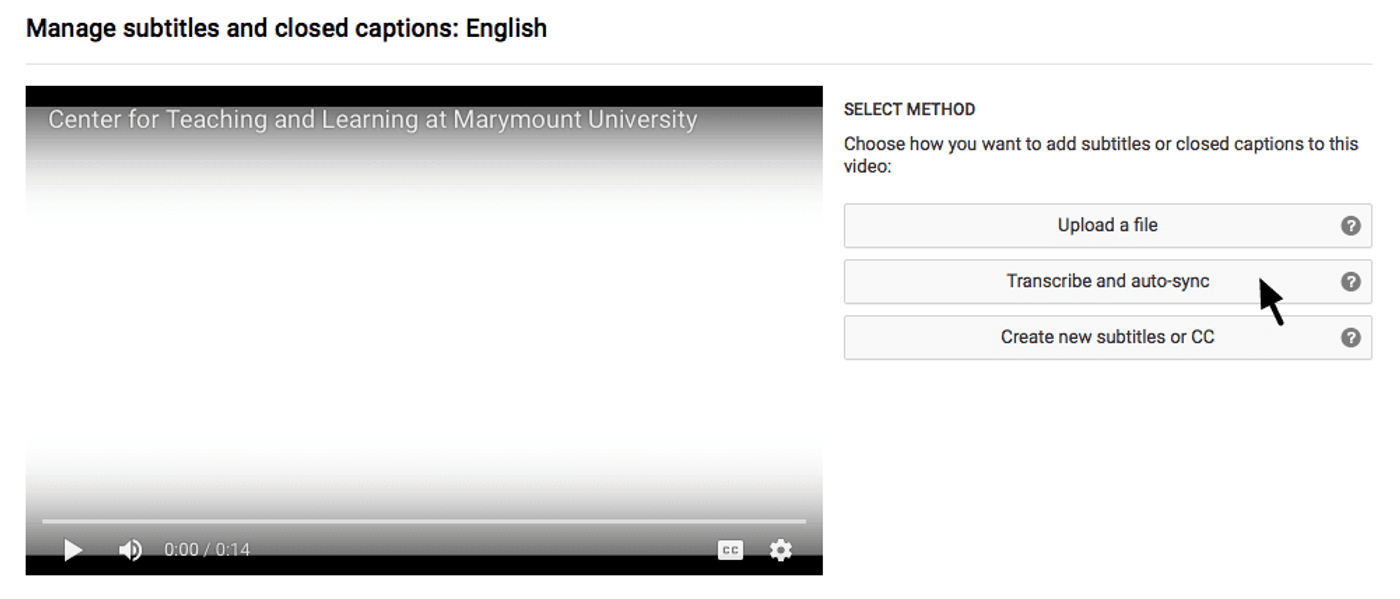
Task: Open the video player settings gear
Action: point(780,550)
